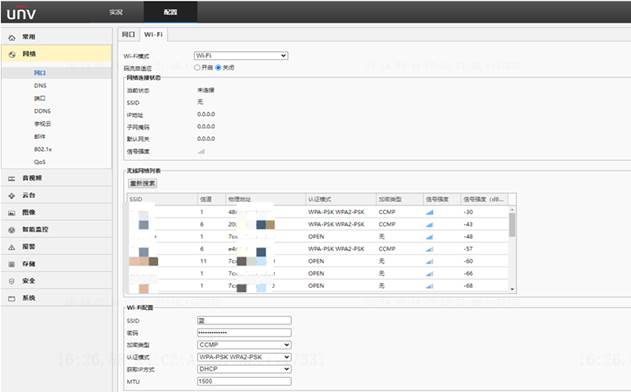Focus the 密码 (password) input field
Image resolution: width=631 pixels, height=392 pixels.
(244, 333)
